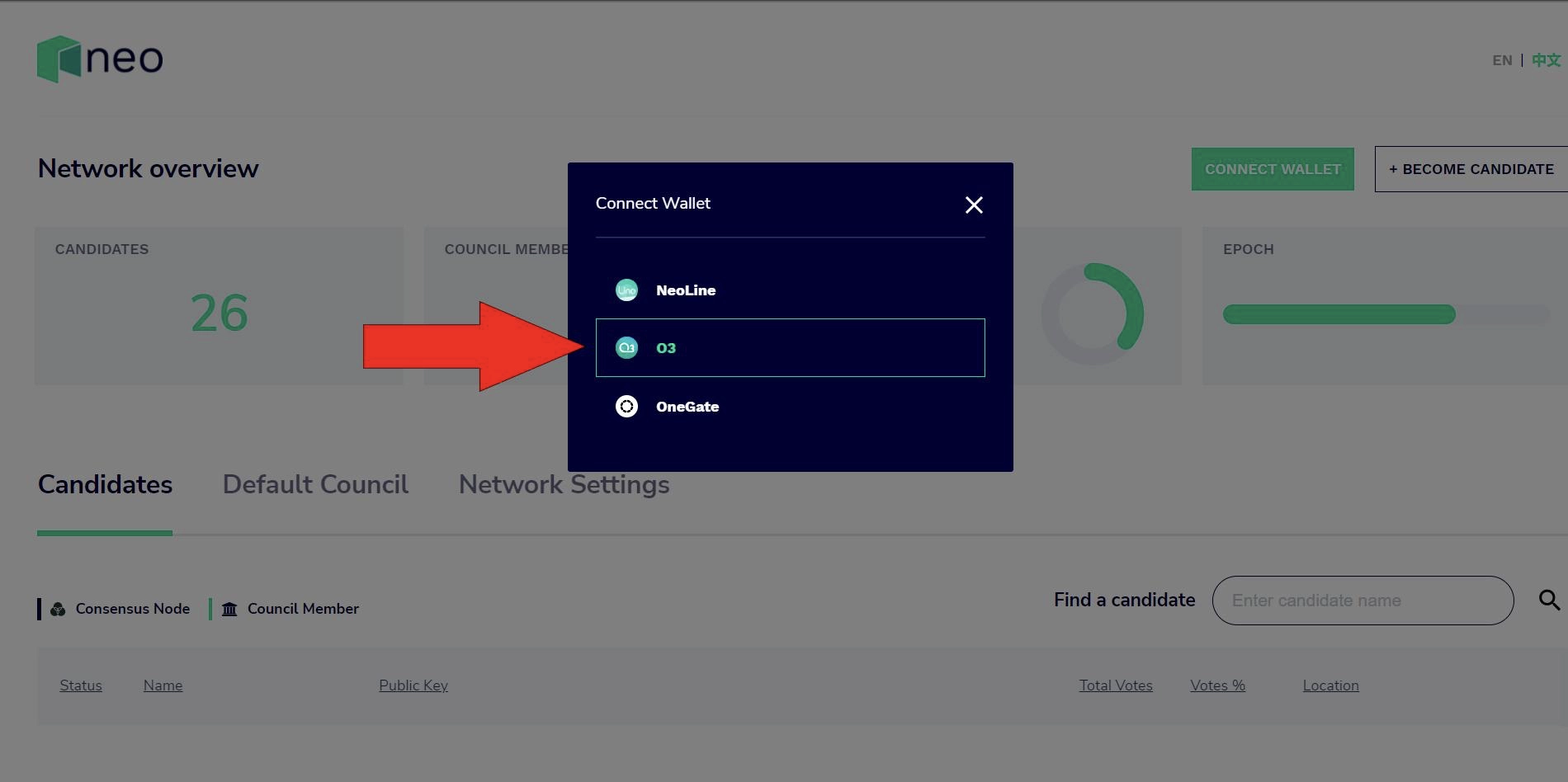Click the Network overview heading

coord(149,168)
